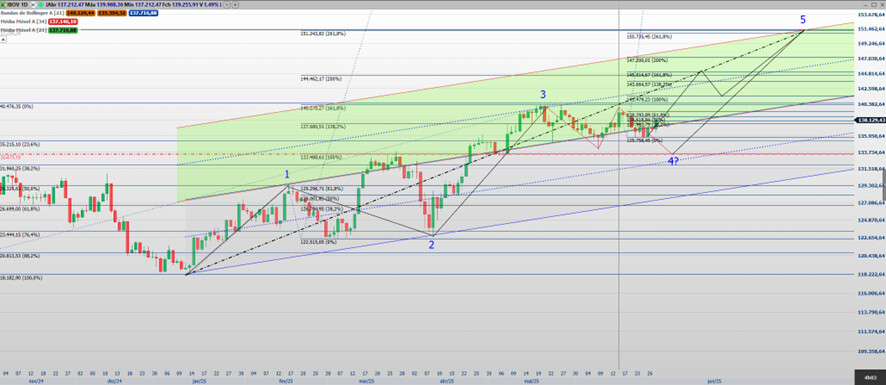Select the Elliott wave label 5
Image resolution: width=886 pixels, height=385 pixels.
click(803, 19)
